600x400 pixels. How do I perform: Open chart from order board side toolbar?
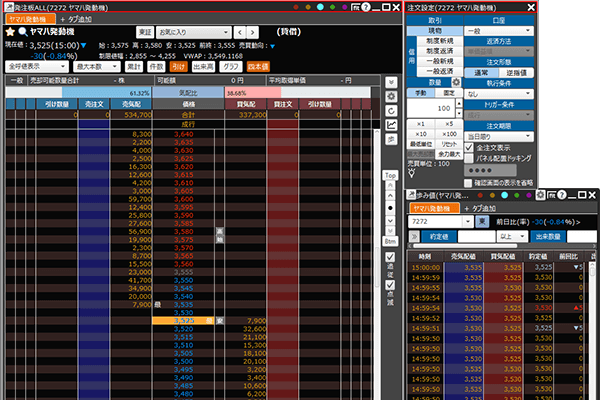click(391, 125)
